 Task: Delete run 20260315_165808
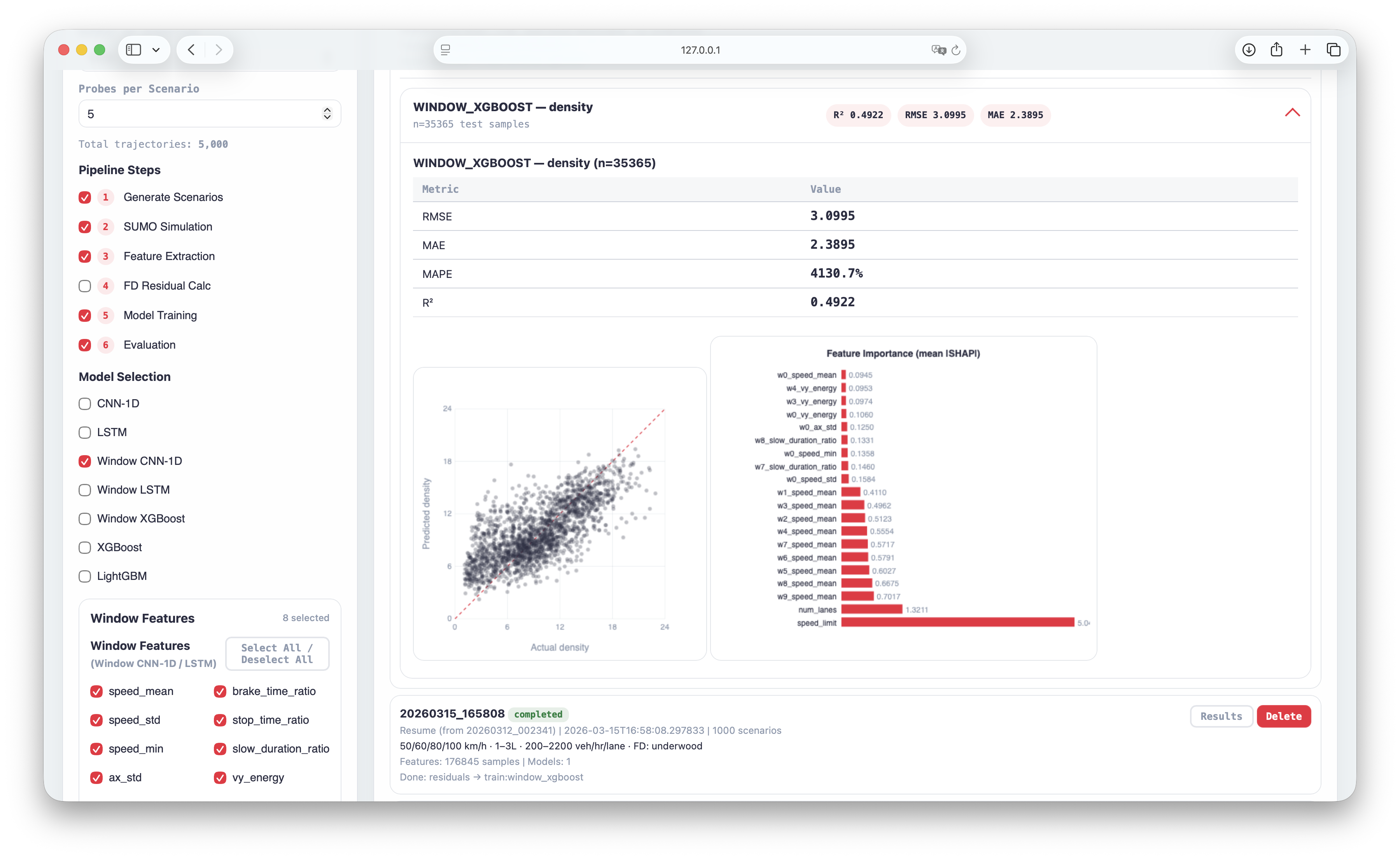(x=1283, y=716)
